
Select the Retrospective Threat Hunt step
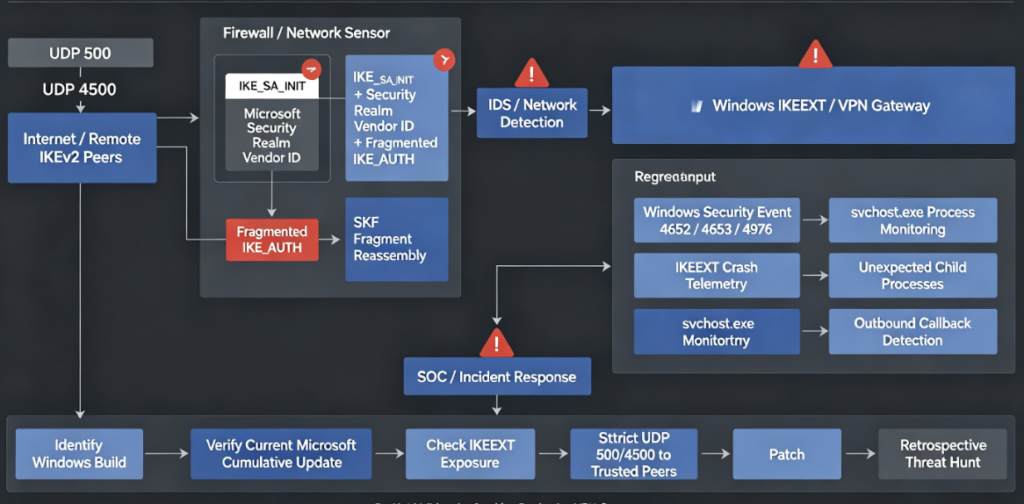pyautogui.click(x=943, y=454)
